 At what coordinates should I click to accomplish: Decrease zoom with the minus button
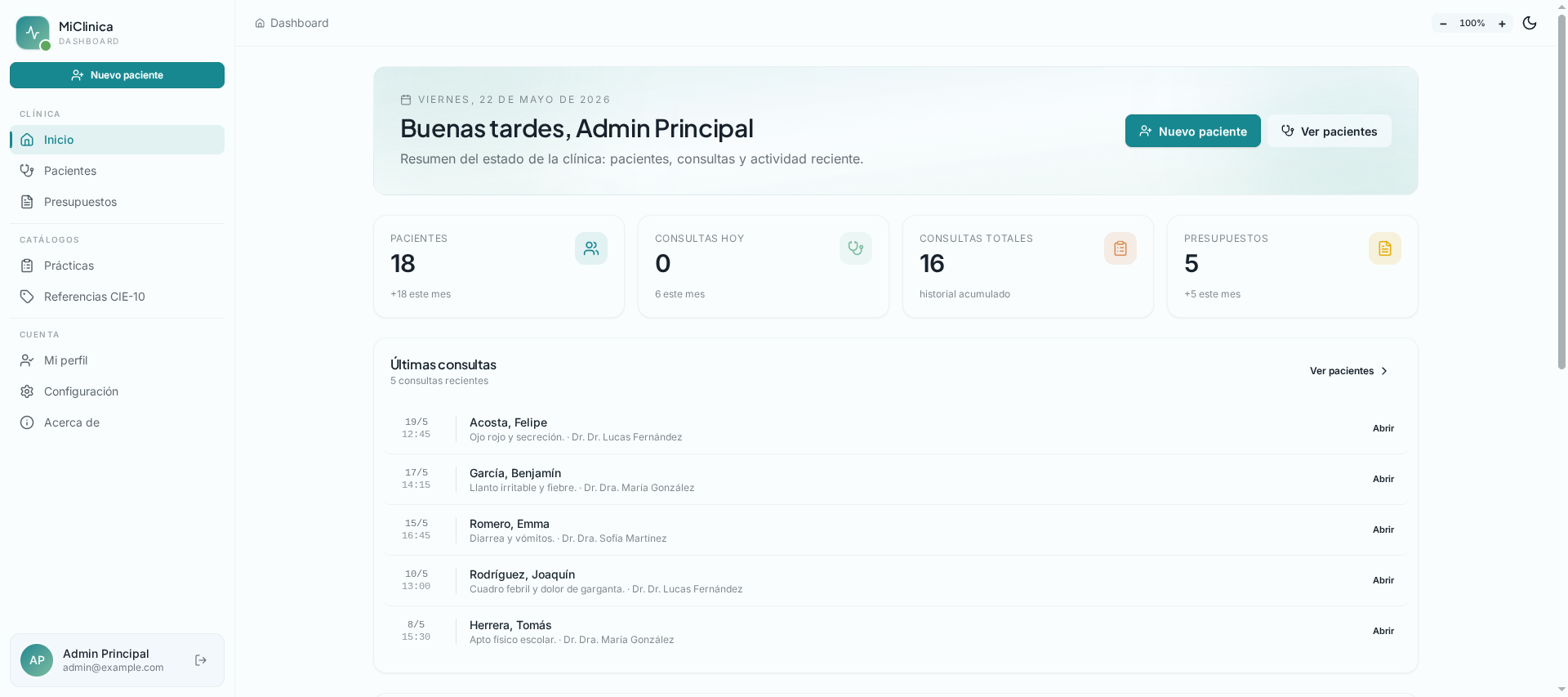(x=1443, y=24)
